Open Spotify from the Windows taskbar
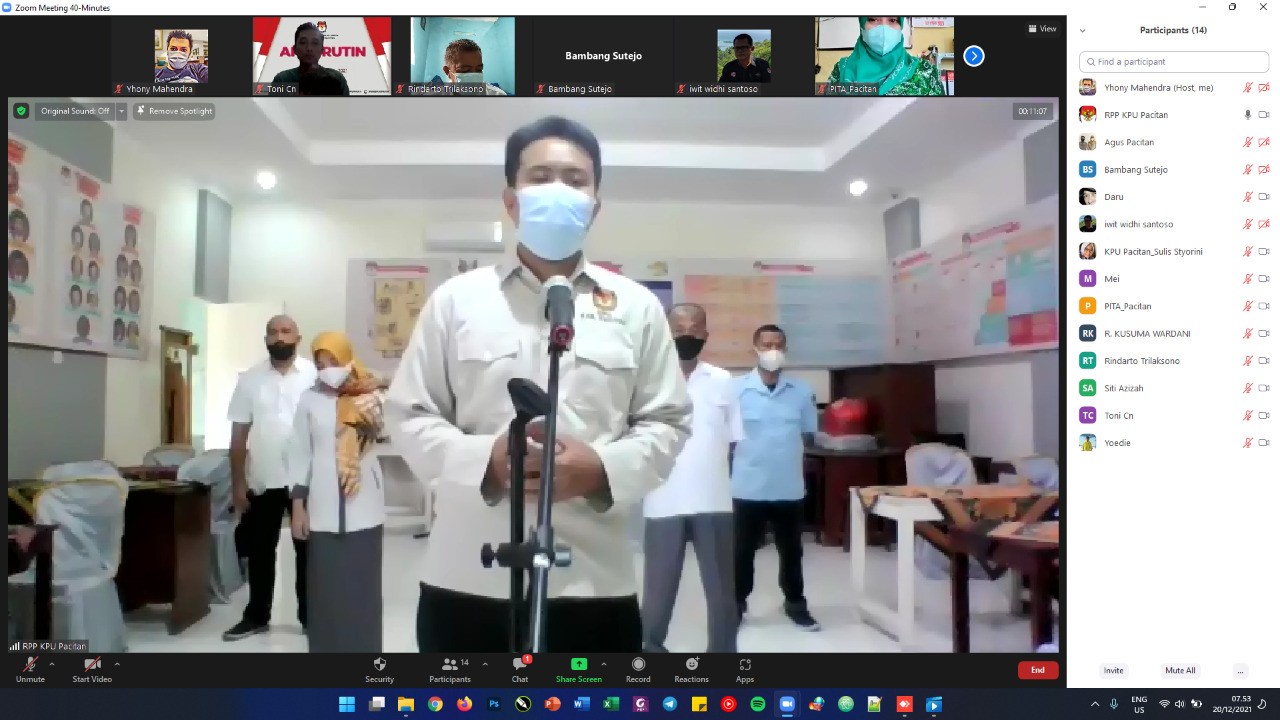This screenshot has height=720, width=1280. click(757, 704)
